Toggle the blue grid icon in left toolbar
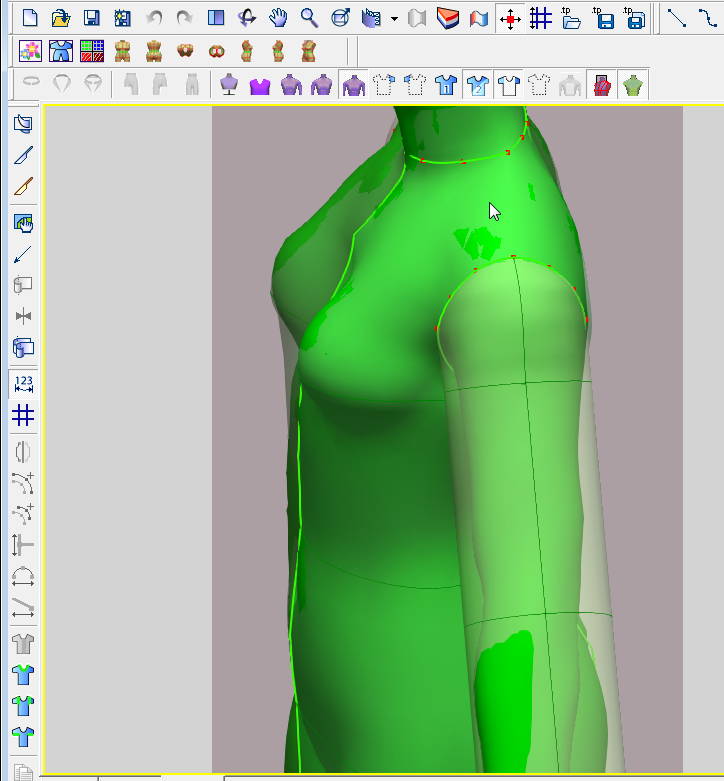Image resolution: width=724 pixels, height=781 pixels. [x=23, y=414]
